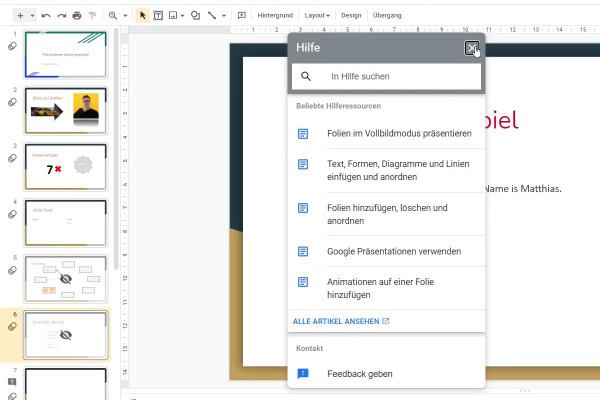Click the article icon beside Folien im Vollbildmodus
Image resolution: width=600 pixels, height=400 pixels.
303,134
